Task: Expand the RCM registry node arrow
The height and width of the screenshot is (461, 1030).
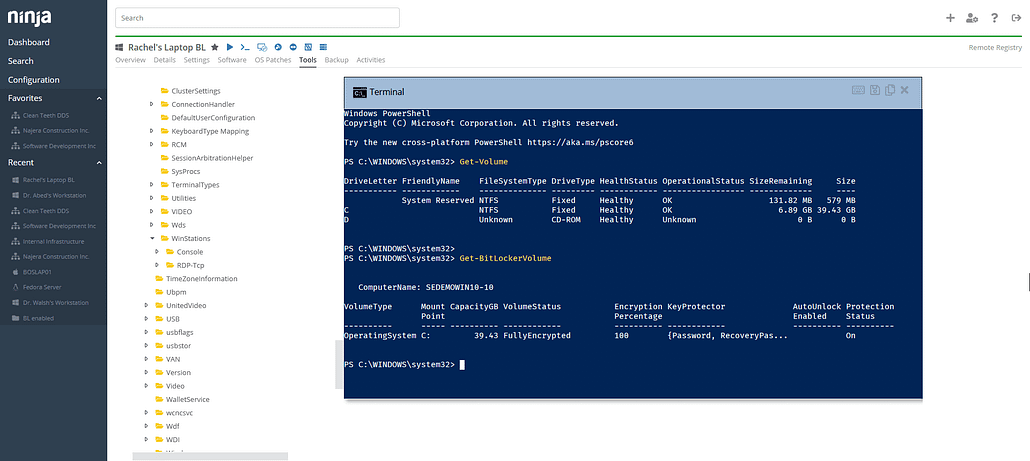Action: click(x=151, y=144)
